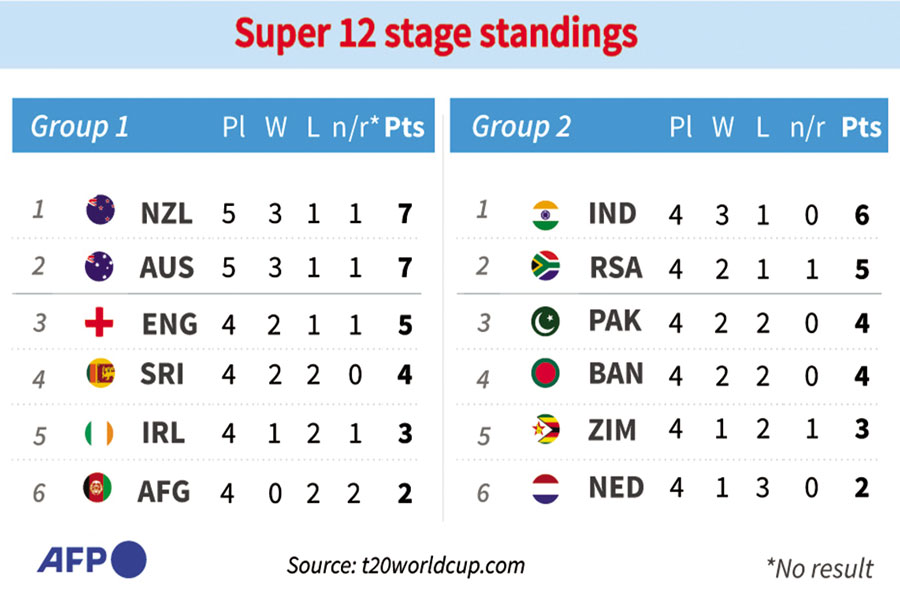Screen dimensions: 900x598
Task: Click the Group 2 Pts column header
Action: click(861, 127)
